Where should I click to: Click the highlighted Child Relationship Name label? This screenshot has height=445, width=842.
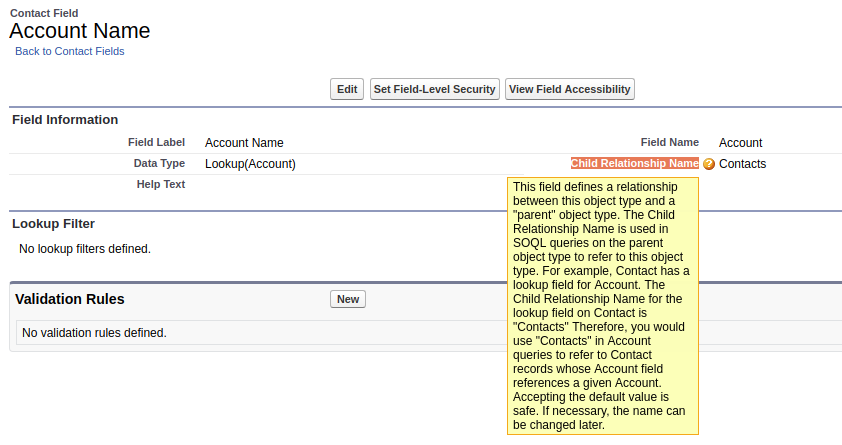[634, 163]
